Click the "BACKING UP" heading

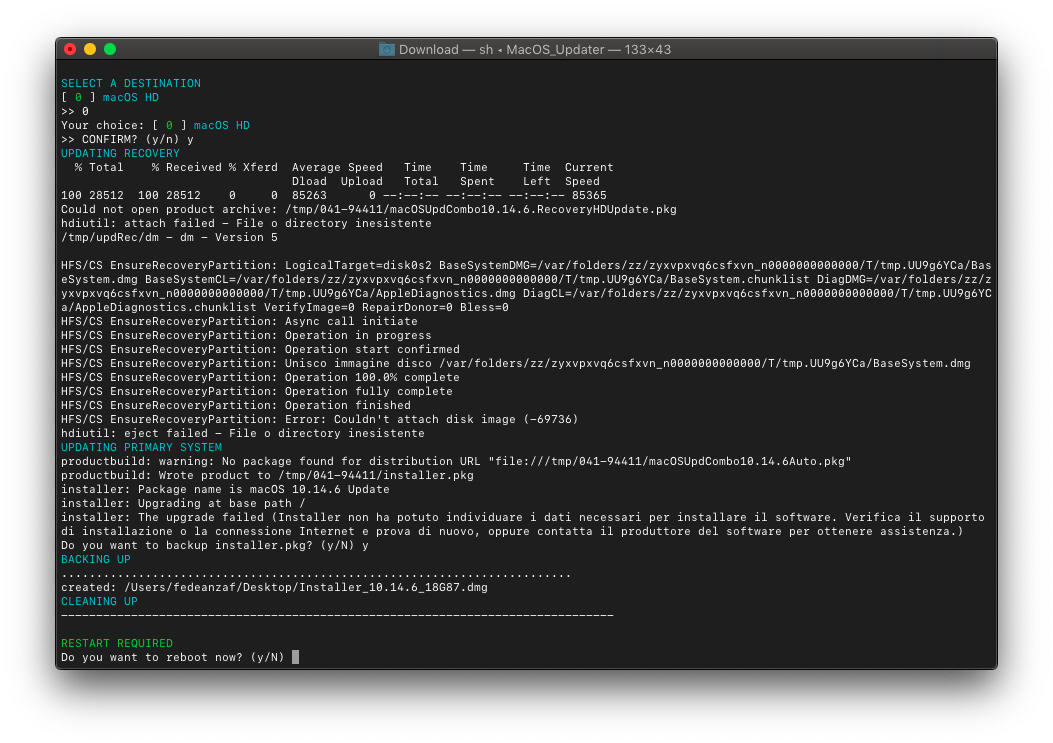pyautogui.click(x=96, y=560)
